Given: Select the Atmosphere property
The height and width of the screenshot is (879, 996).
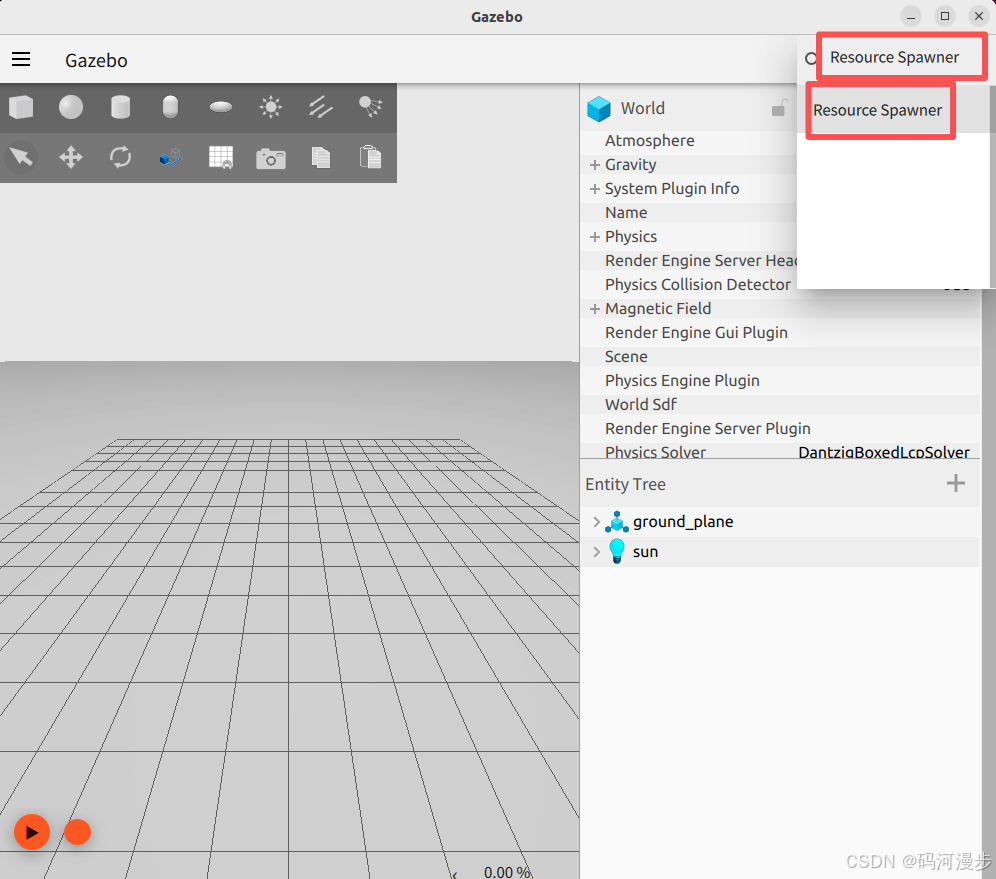Looking at the screenshot, I should pyautogui.click(x=649, y=140).
